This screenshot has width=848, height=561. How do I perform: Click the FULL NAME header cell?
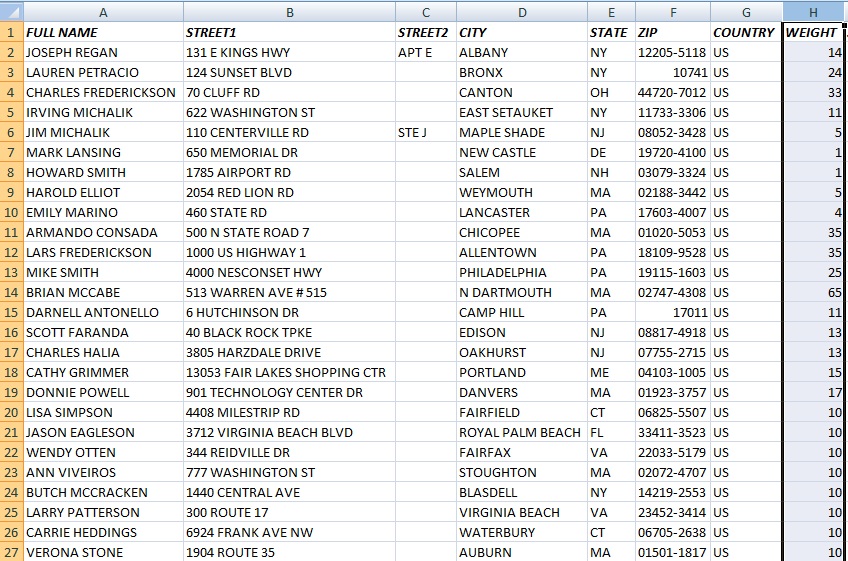click(x=103, y=32)
